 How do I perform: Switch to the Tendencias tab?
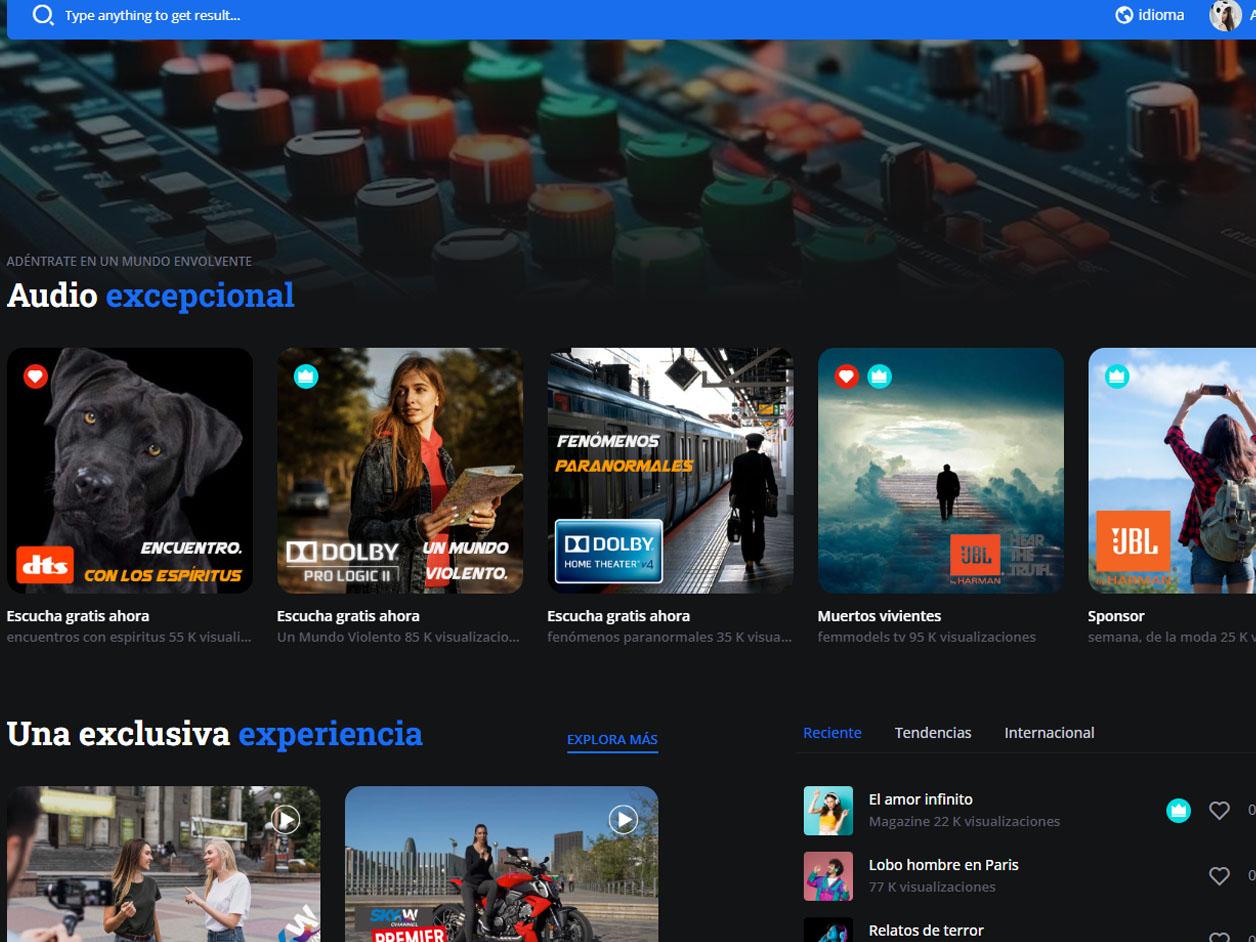pos(933,733)
